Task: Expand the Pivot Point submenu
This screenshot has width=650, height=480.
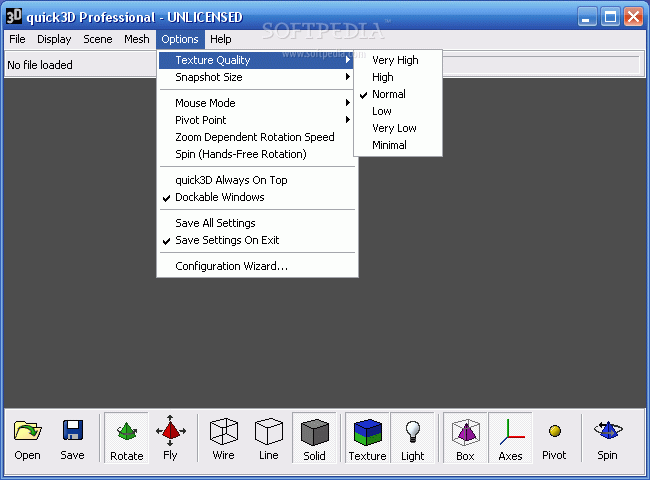Action: tap(256, 120)
